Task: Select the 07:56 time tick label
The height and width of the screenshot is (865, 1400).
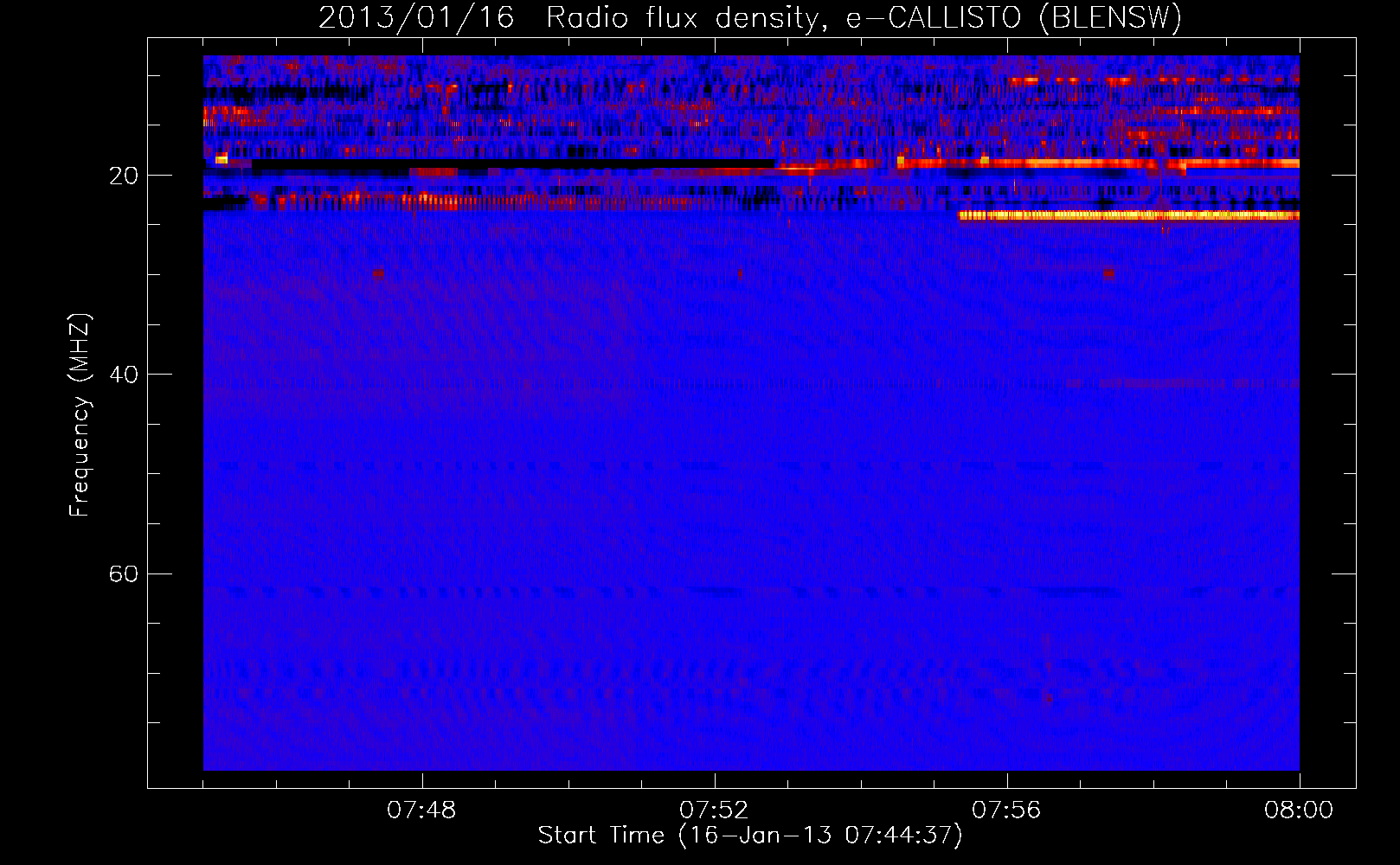Action: point(1006,811)
